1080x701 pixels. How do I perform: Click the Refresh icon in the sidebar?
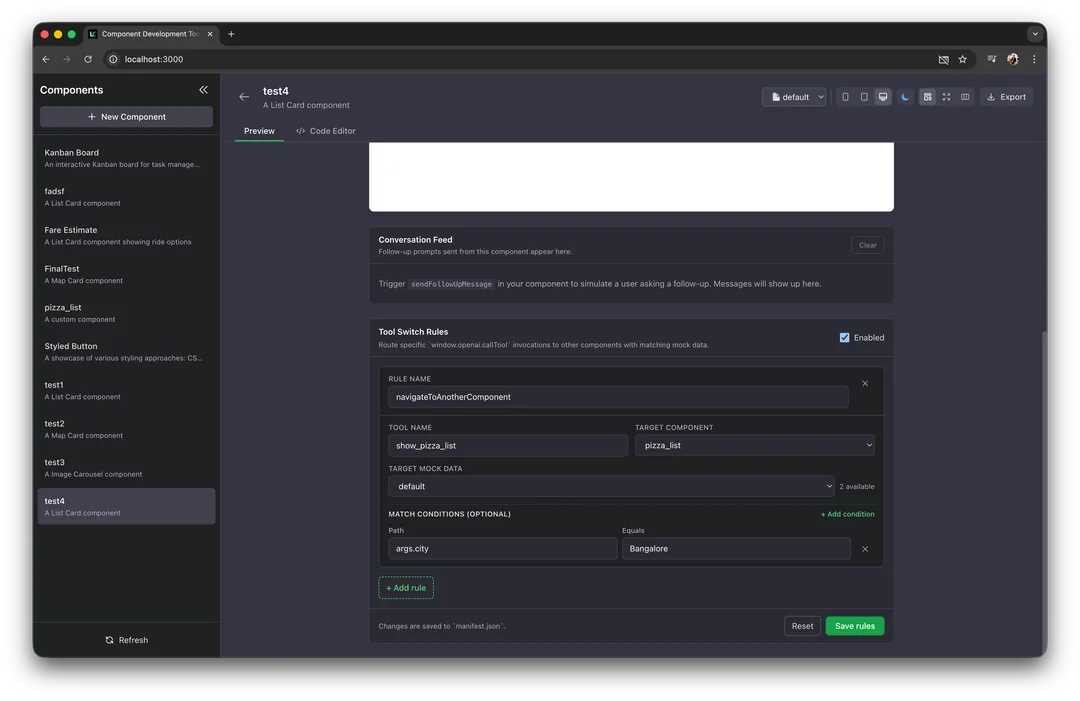coord(109,640)
